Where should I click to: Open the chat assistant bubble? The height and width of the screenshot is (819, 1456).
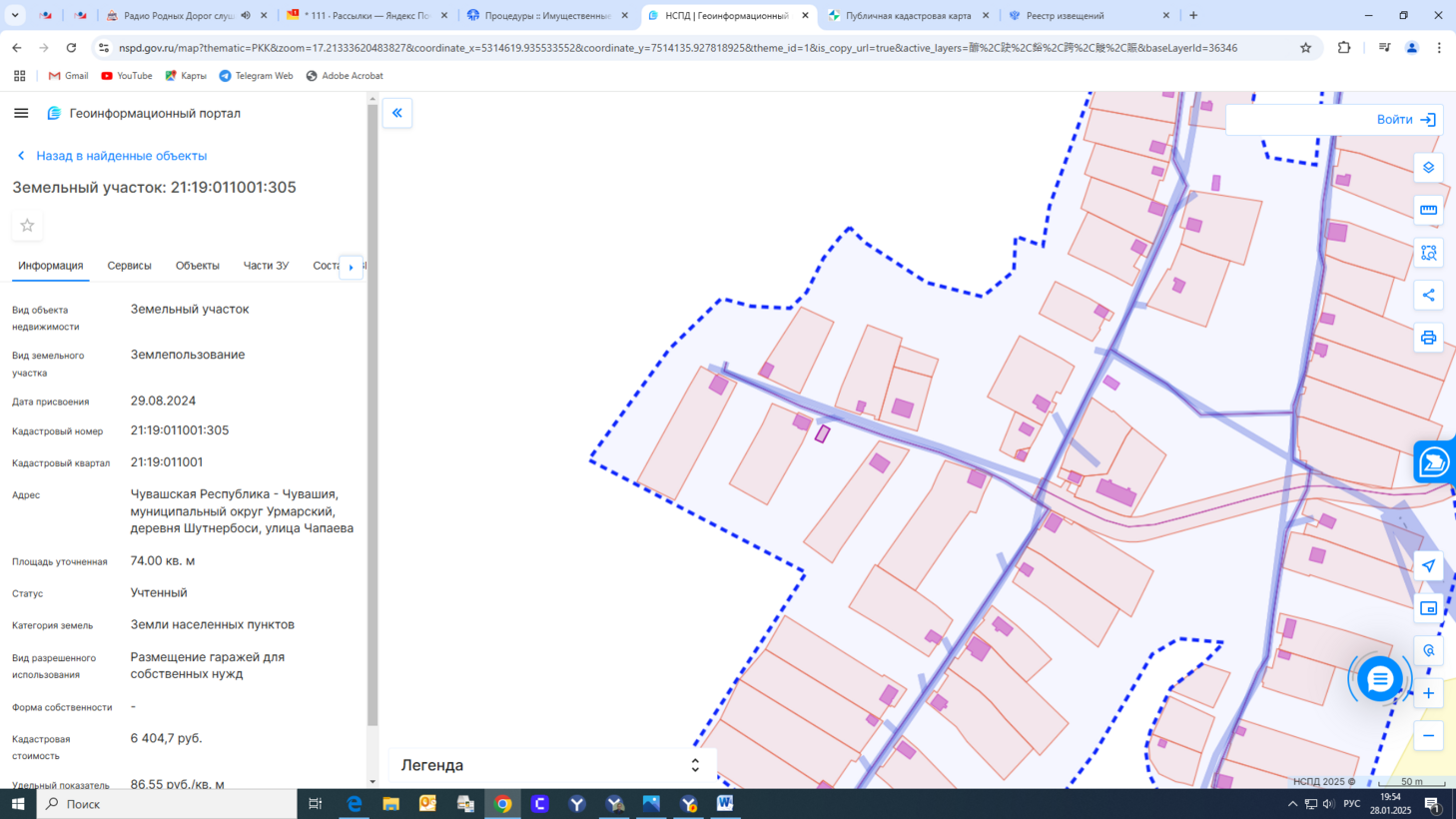pos(1379,679)
